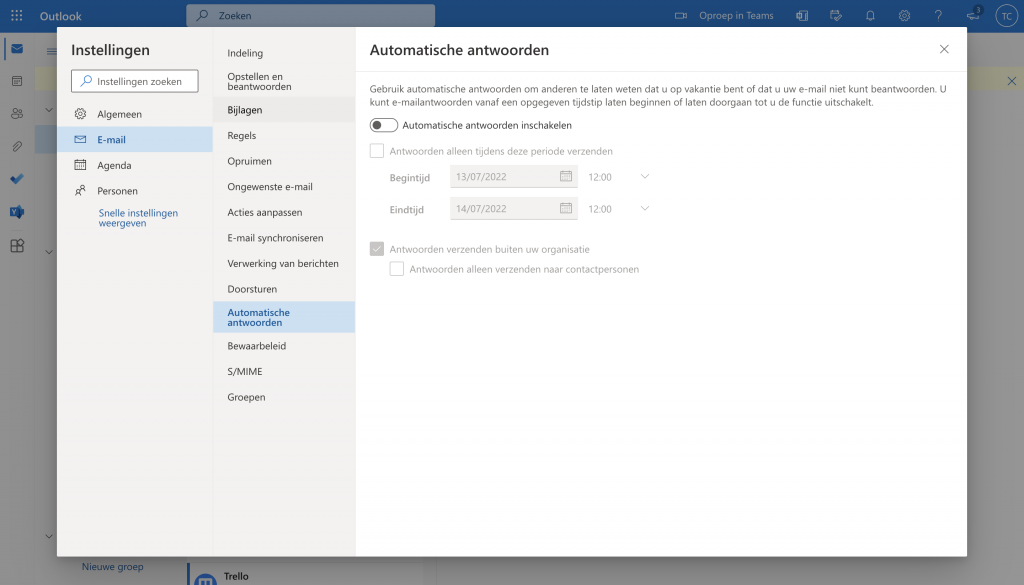The image size is (1024, 585).
Task: Open the People icon in the left rail
Action: 17,114
